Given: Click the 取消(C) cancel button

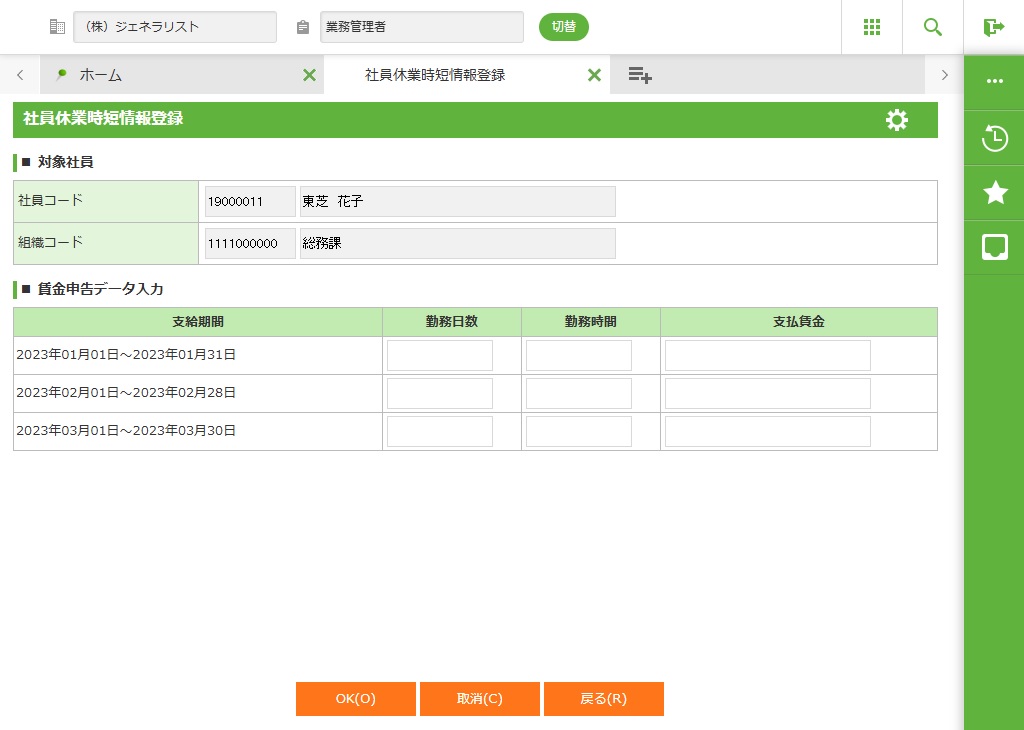Looking at the screenshot, I should 479,699.
